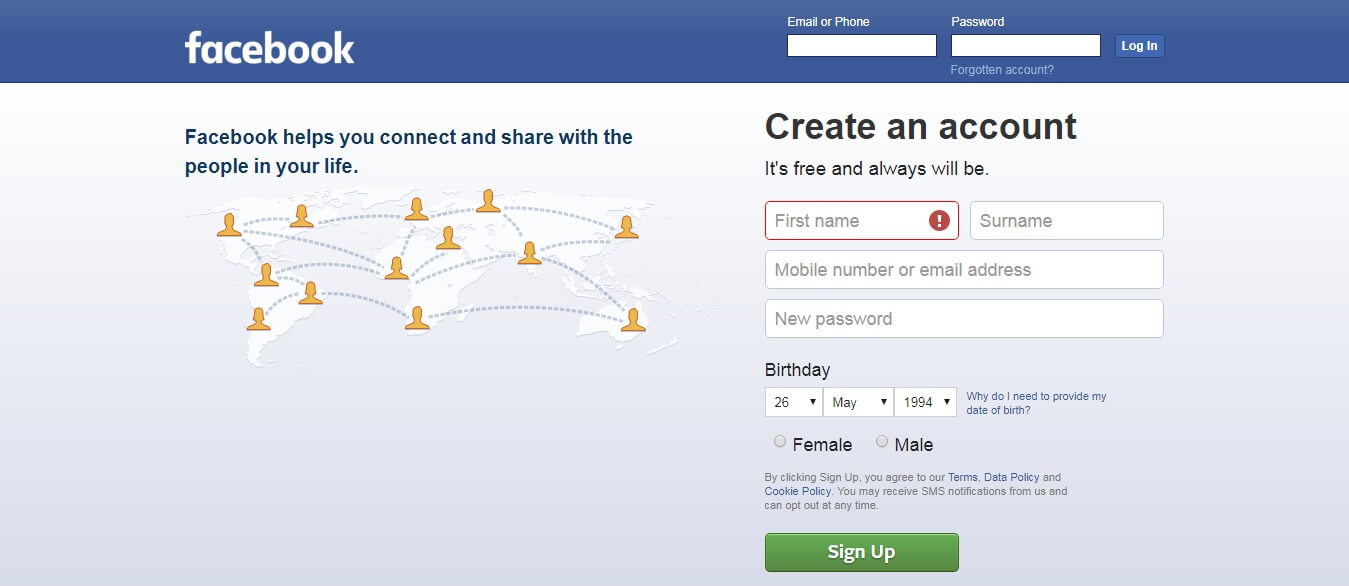Focus the Password login field

tap(1026, 46)
